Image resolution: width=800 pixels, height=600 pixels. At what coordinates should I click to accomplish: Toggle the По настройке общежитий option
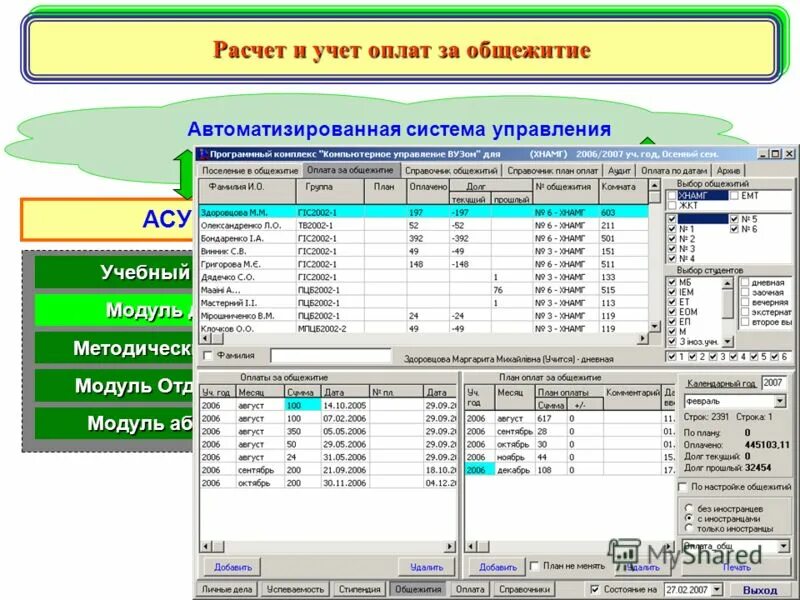(683, 487)
